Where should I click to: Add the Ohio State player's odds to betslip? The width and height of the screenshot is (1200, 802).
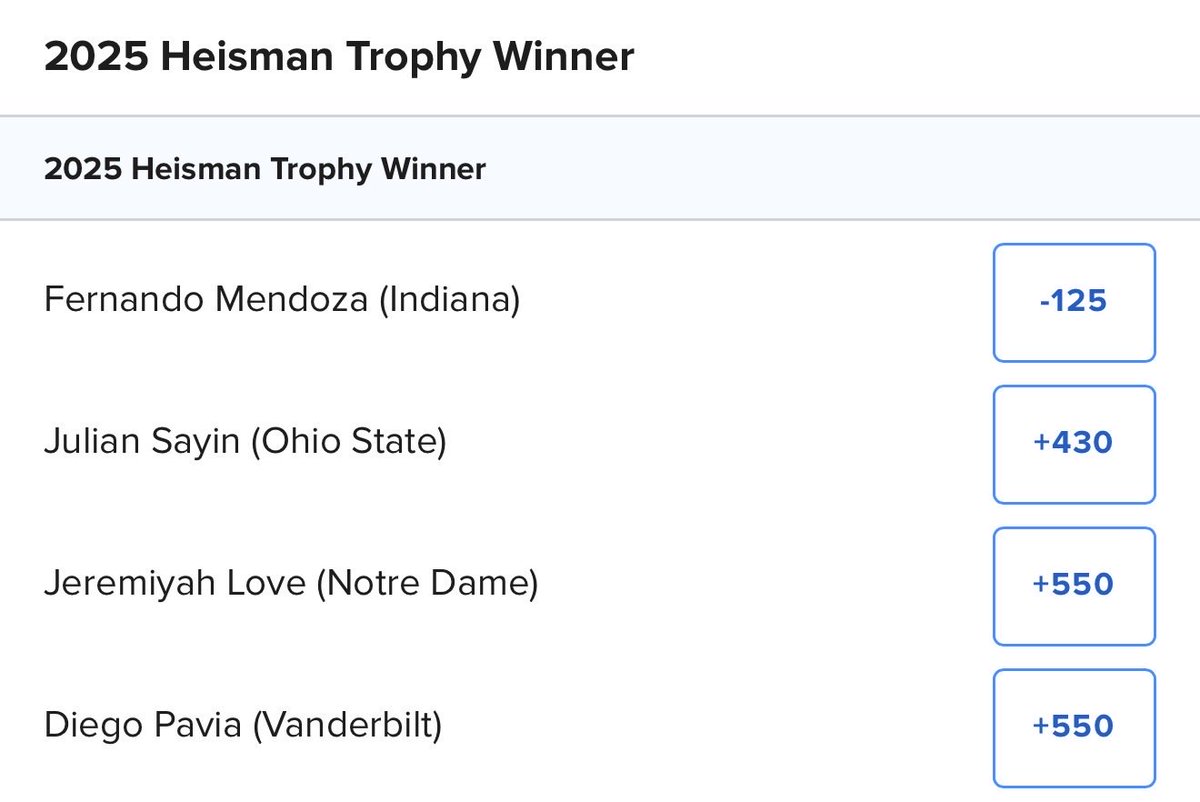click(1073, 443)
